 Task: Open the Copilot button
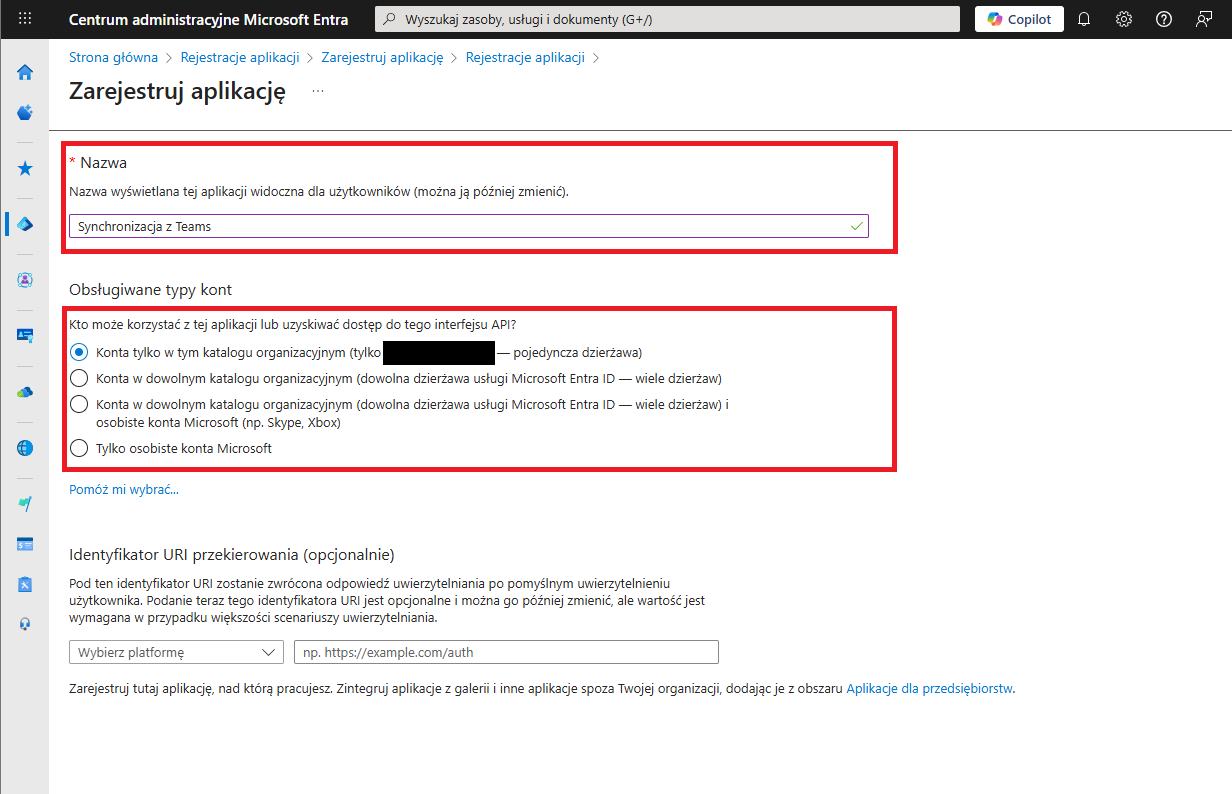pyautogui.click(x=1019, y=19)
